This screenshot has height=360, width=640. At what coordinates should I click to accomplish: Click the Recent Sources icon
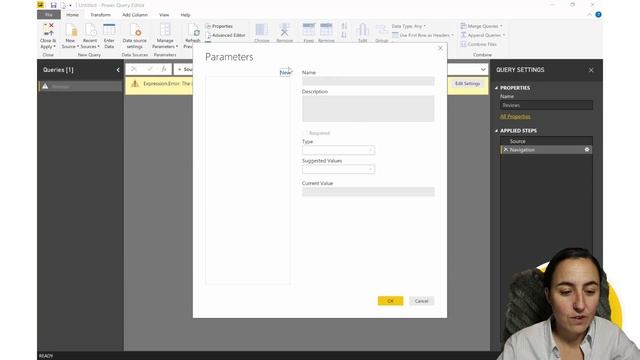[90, 30]
